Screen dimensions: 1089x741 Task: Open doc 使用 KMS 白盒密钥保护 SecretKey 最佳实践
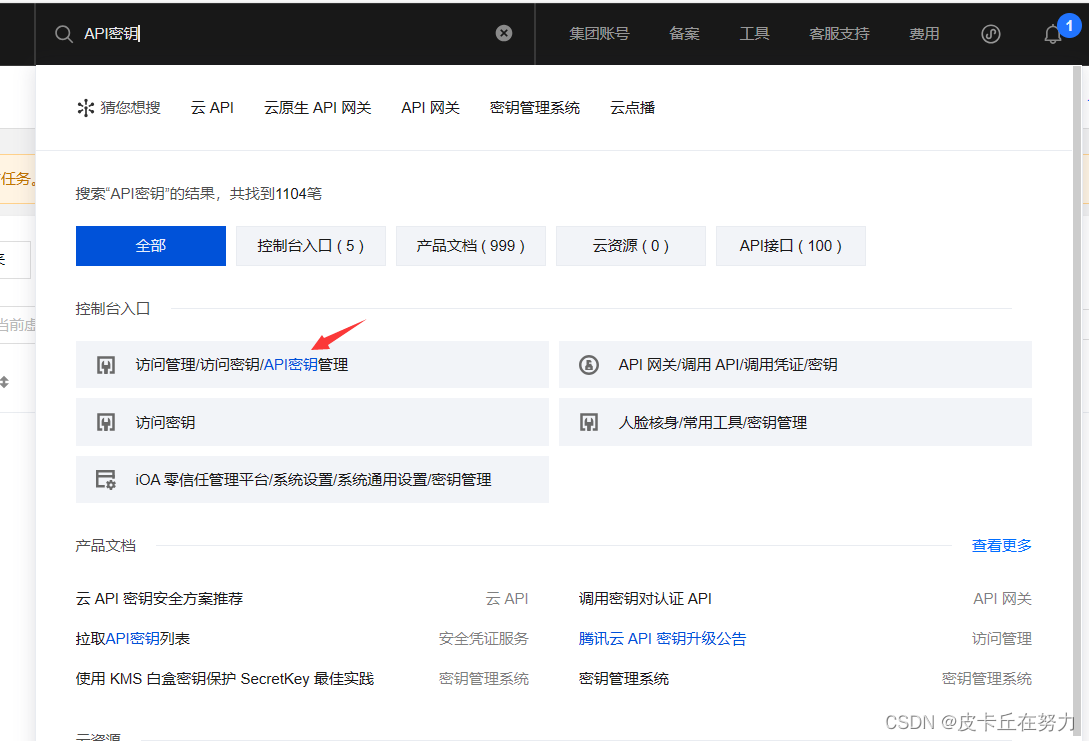[224, 679]
